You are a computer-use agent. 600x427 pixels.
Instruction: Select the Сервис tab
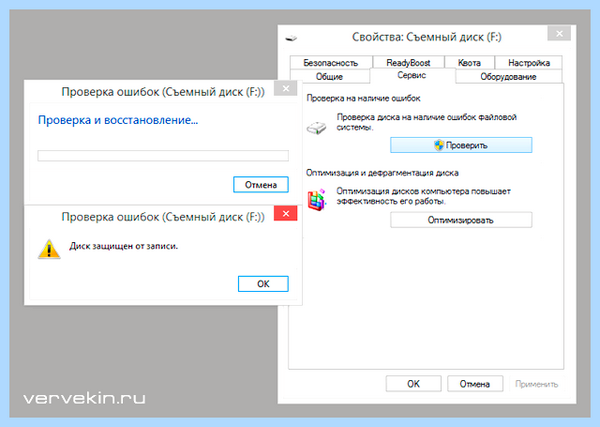[x=412, y=75]
